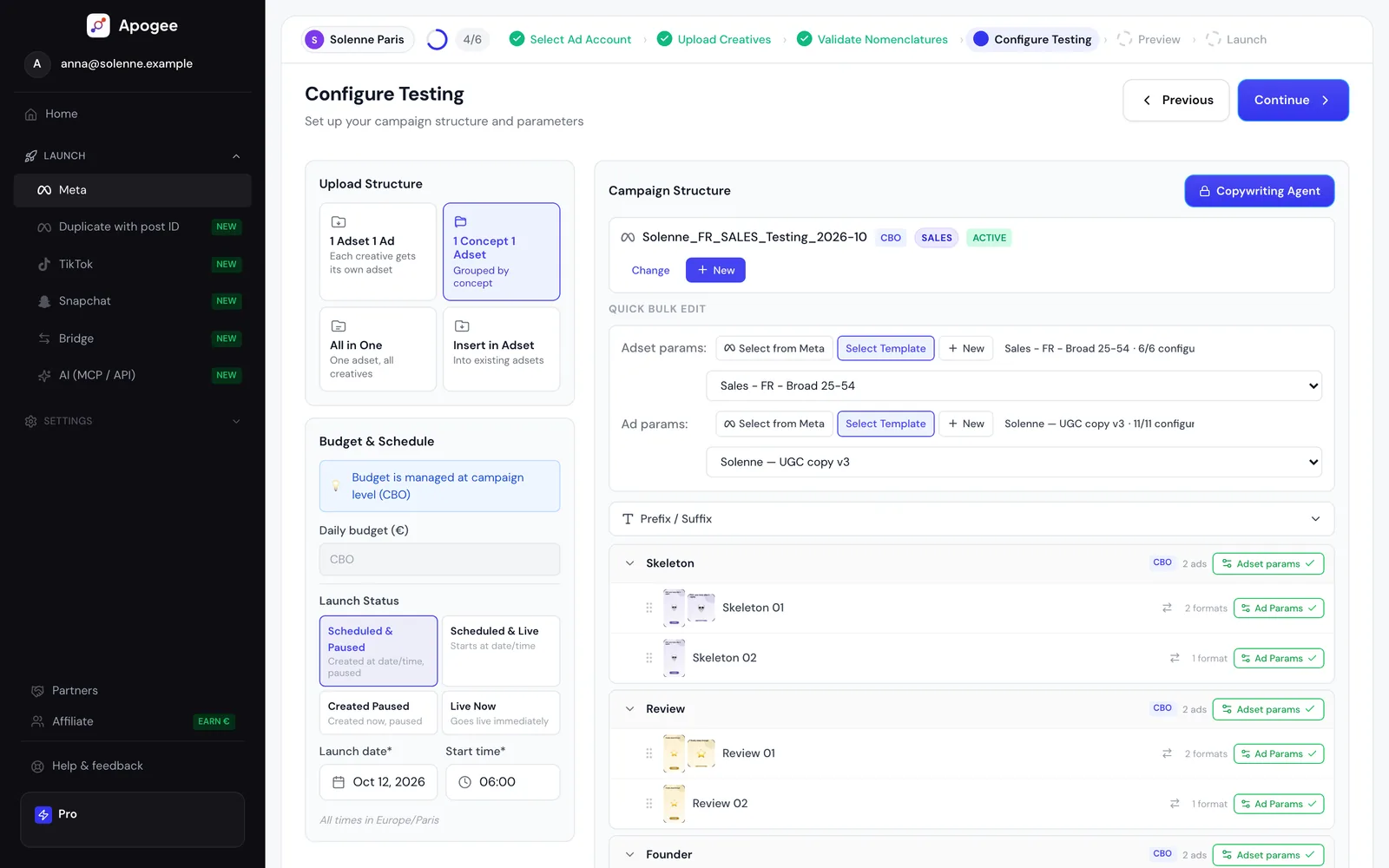
Task: Click the Continue button
Action: [x=1293, y=100]
